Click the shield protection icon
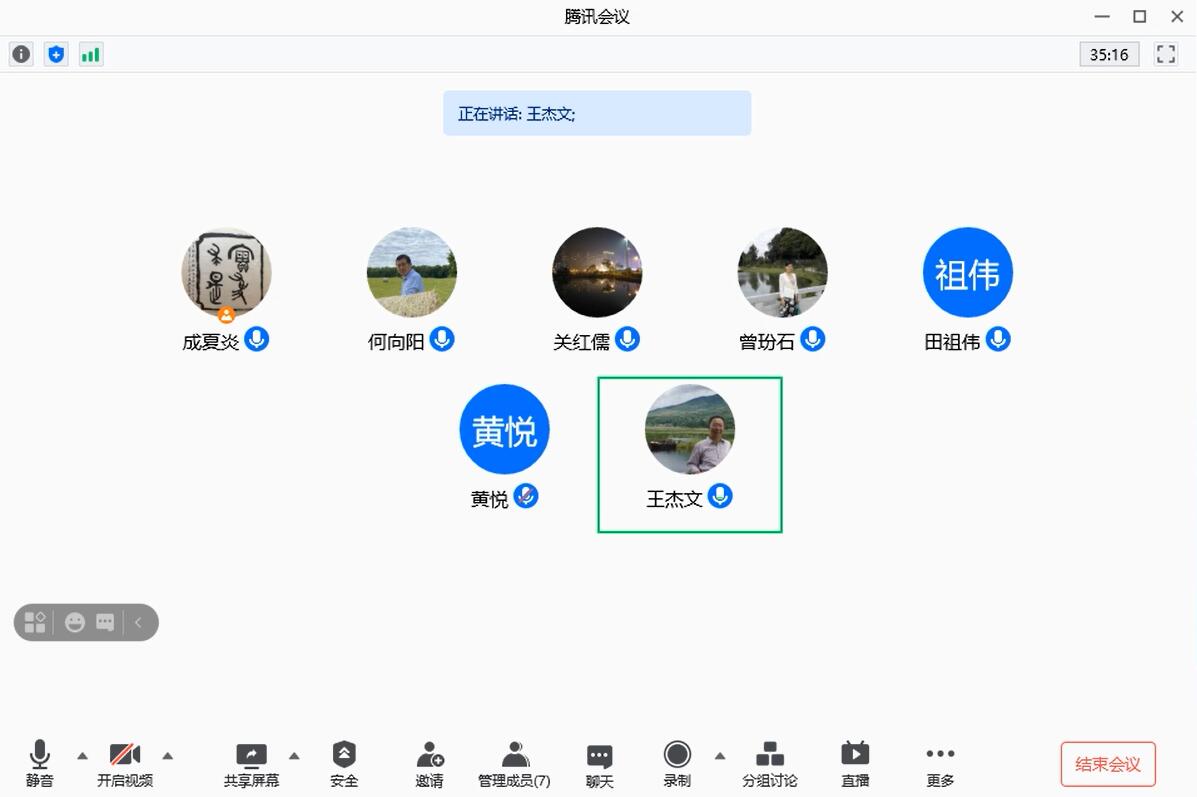1197x797 pixels. click(x=56, y=53)
